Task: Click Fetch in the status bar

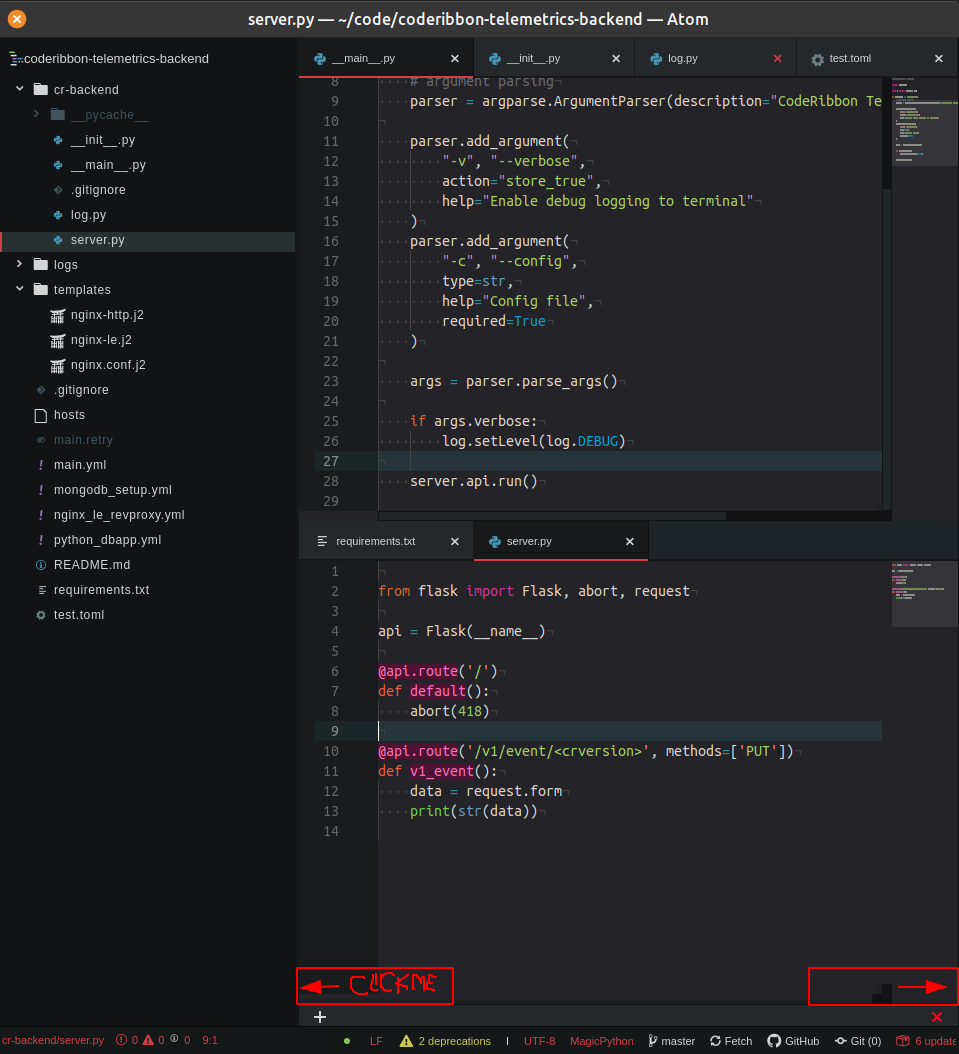Action: click(731, 1041)
